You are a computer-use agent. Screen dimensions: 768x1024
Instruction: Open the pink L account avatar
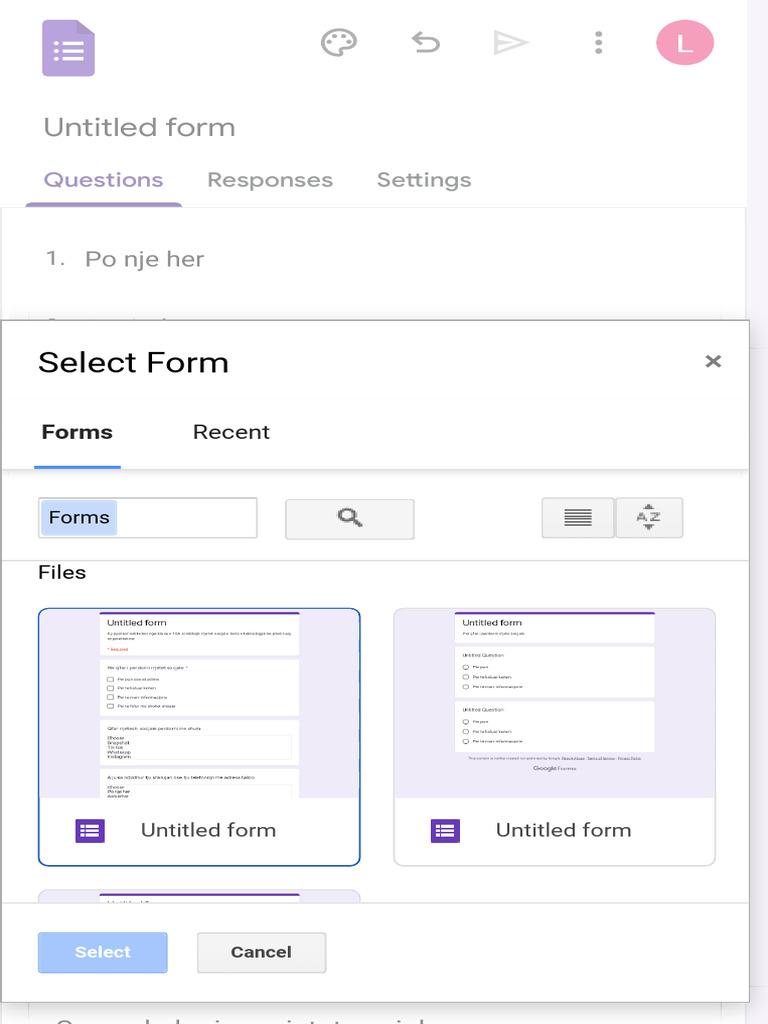685,43
